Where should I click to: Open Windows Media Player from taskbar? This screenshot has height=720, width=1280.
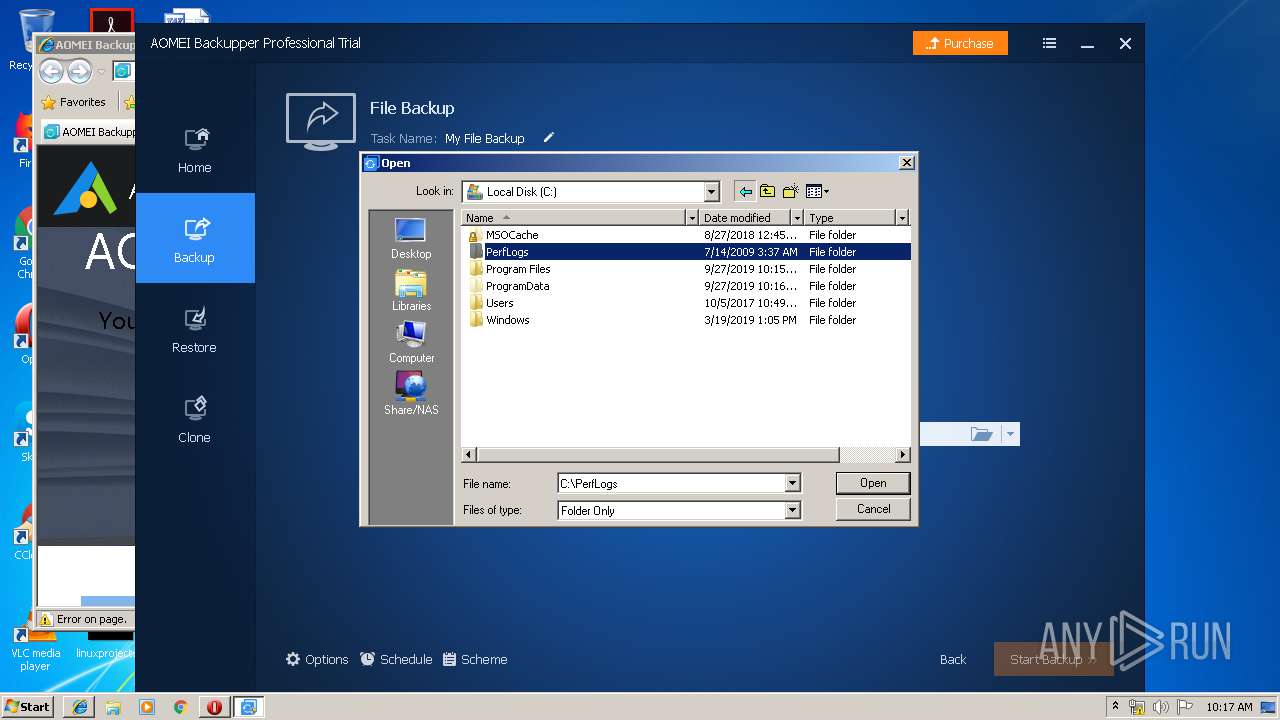147,707
